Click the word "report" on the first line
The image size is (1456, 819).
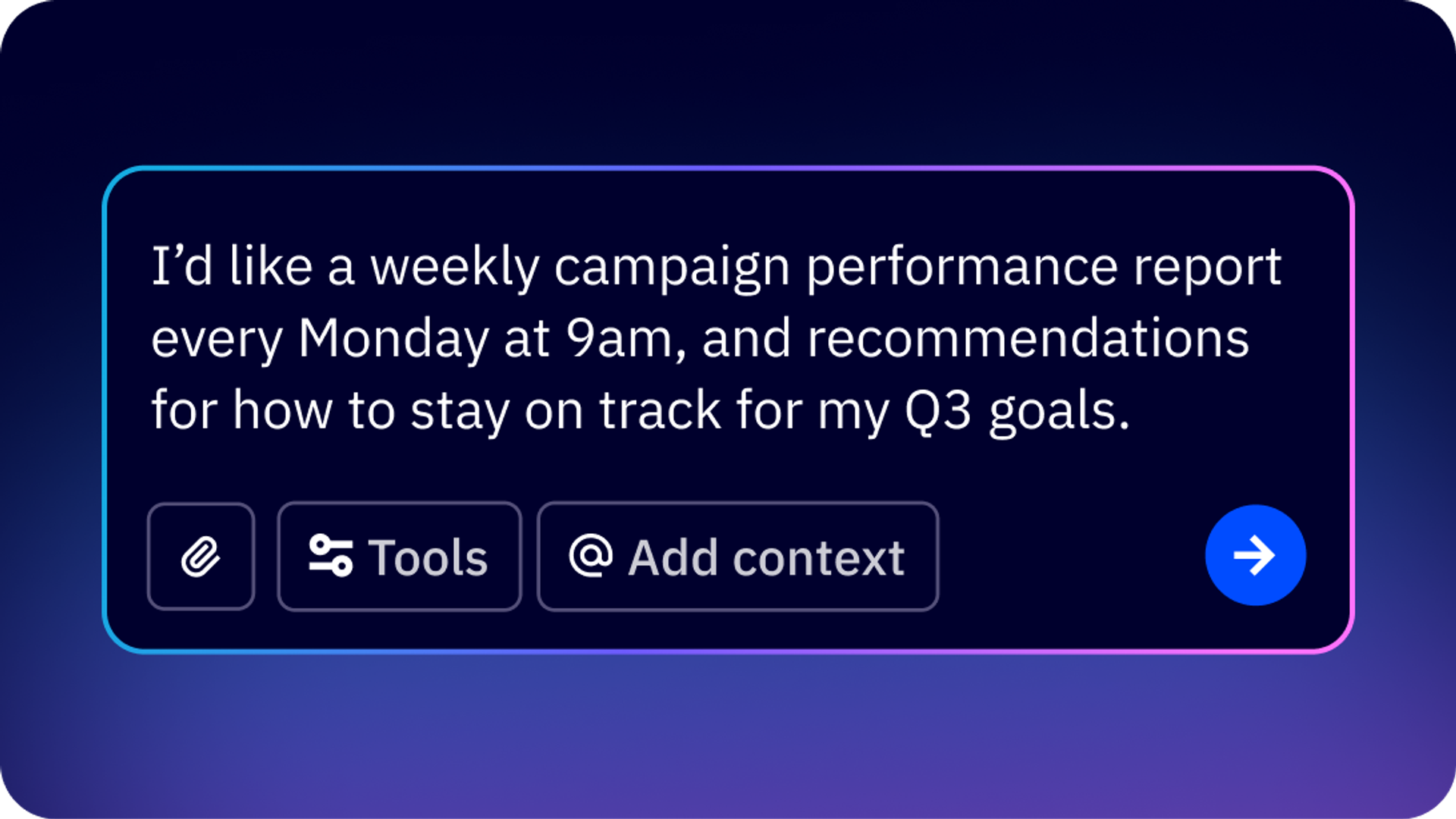point(1207,268)
